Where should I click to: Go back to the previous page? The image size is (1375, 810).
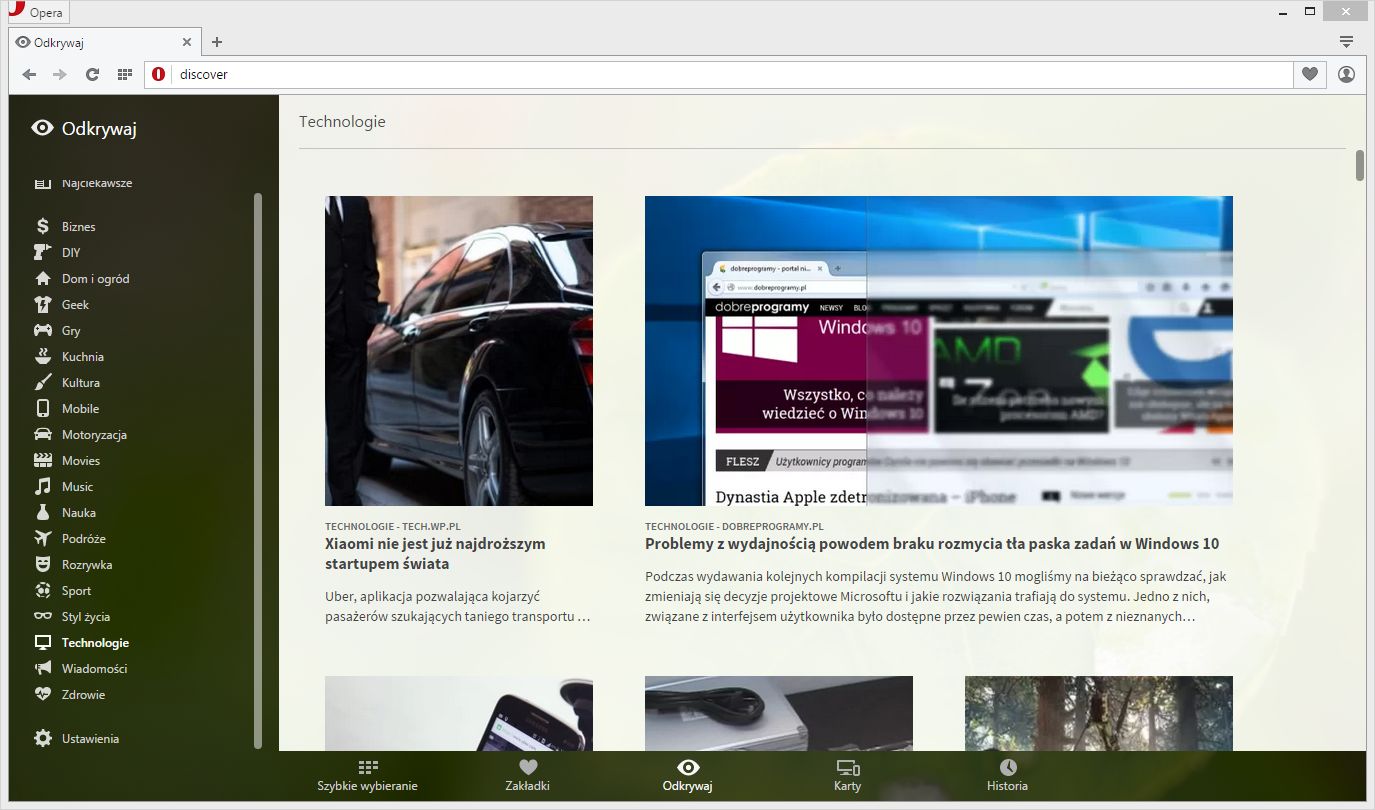point(29,74)
